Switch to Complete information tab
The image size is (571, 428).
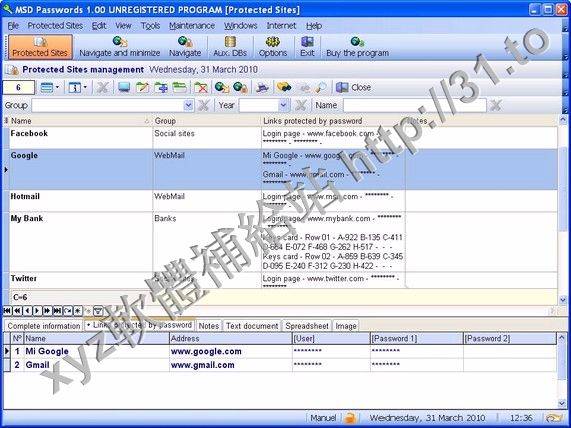pyautogui.click(x=44, y=326)
